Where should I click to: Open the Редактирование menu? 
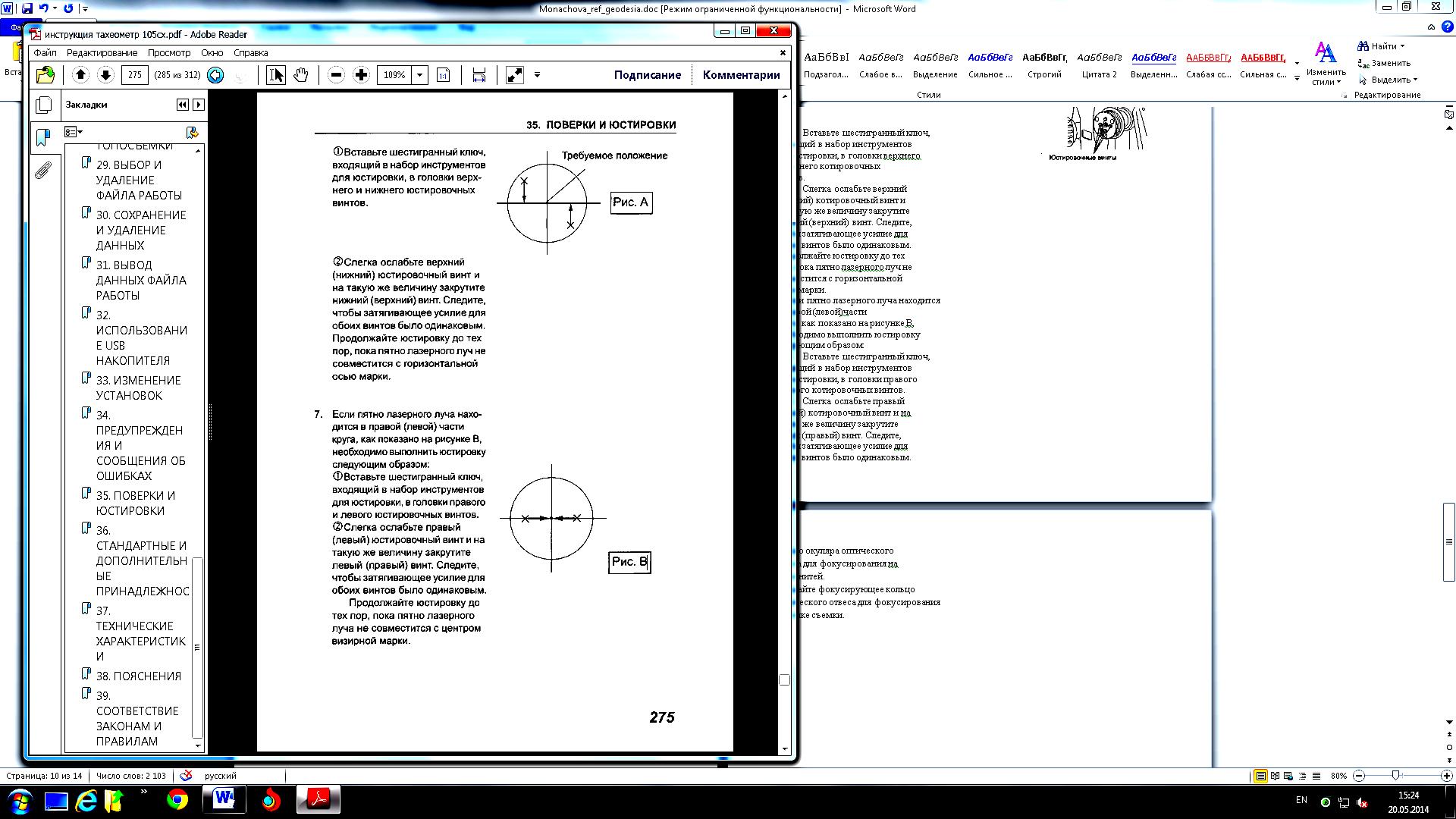[102, 52]
